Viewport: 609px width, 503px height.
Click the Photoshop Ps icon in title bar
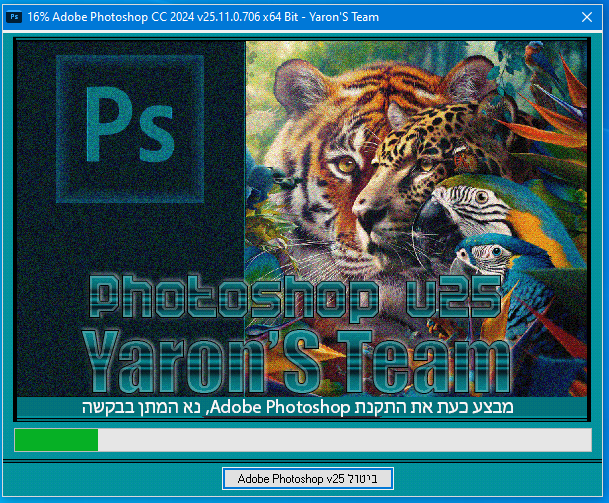point(14,17)
